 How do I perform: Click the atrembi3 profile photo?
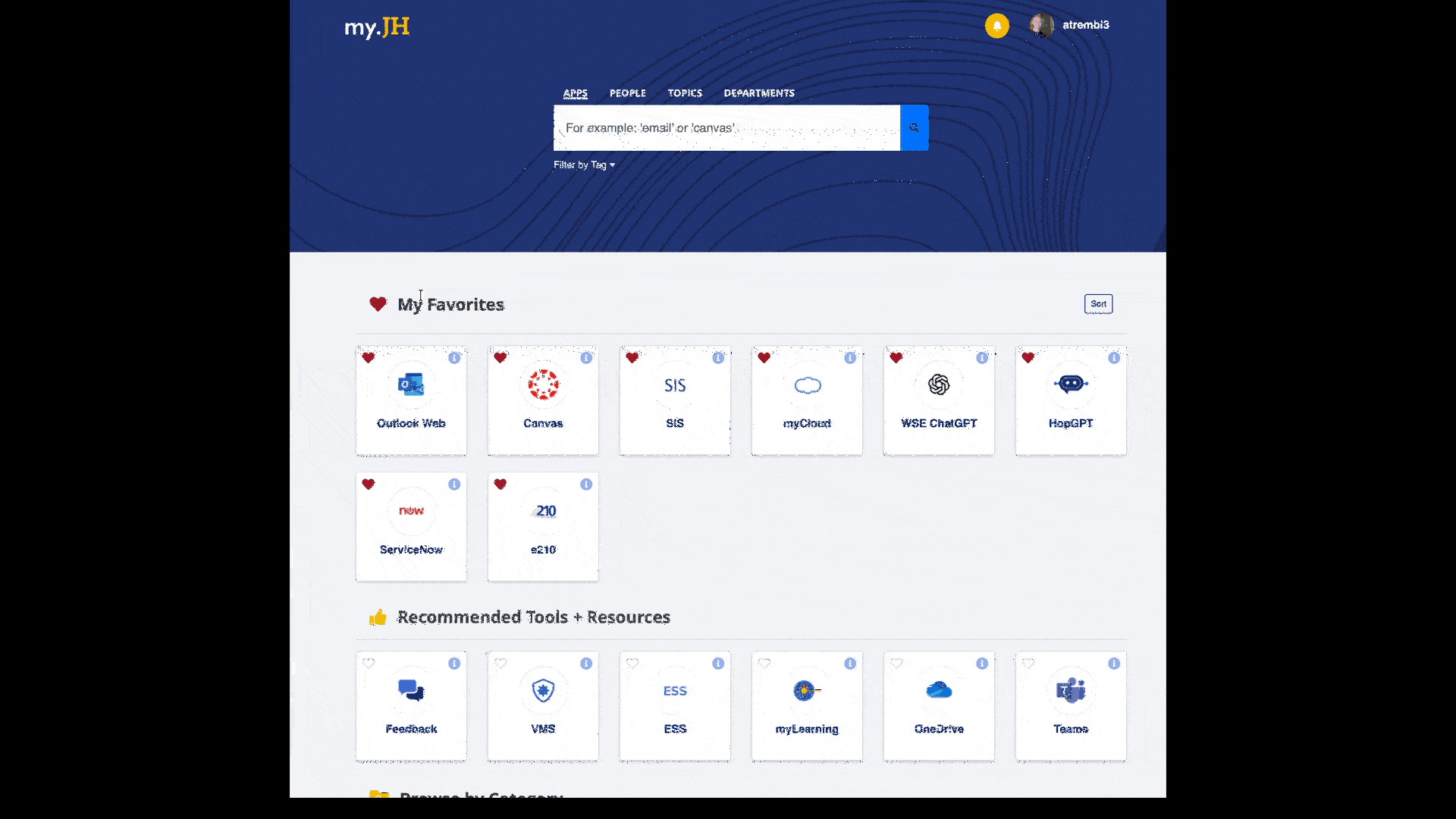pyautogui.click(x=1042, y=25)
